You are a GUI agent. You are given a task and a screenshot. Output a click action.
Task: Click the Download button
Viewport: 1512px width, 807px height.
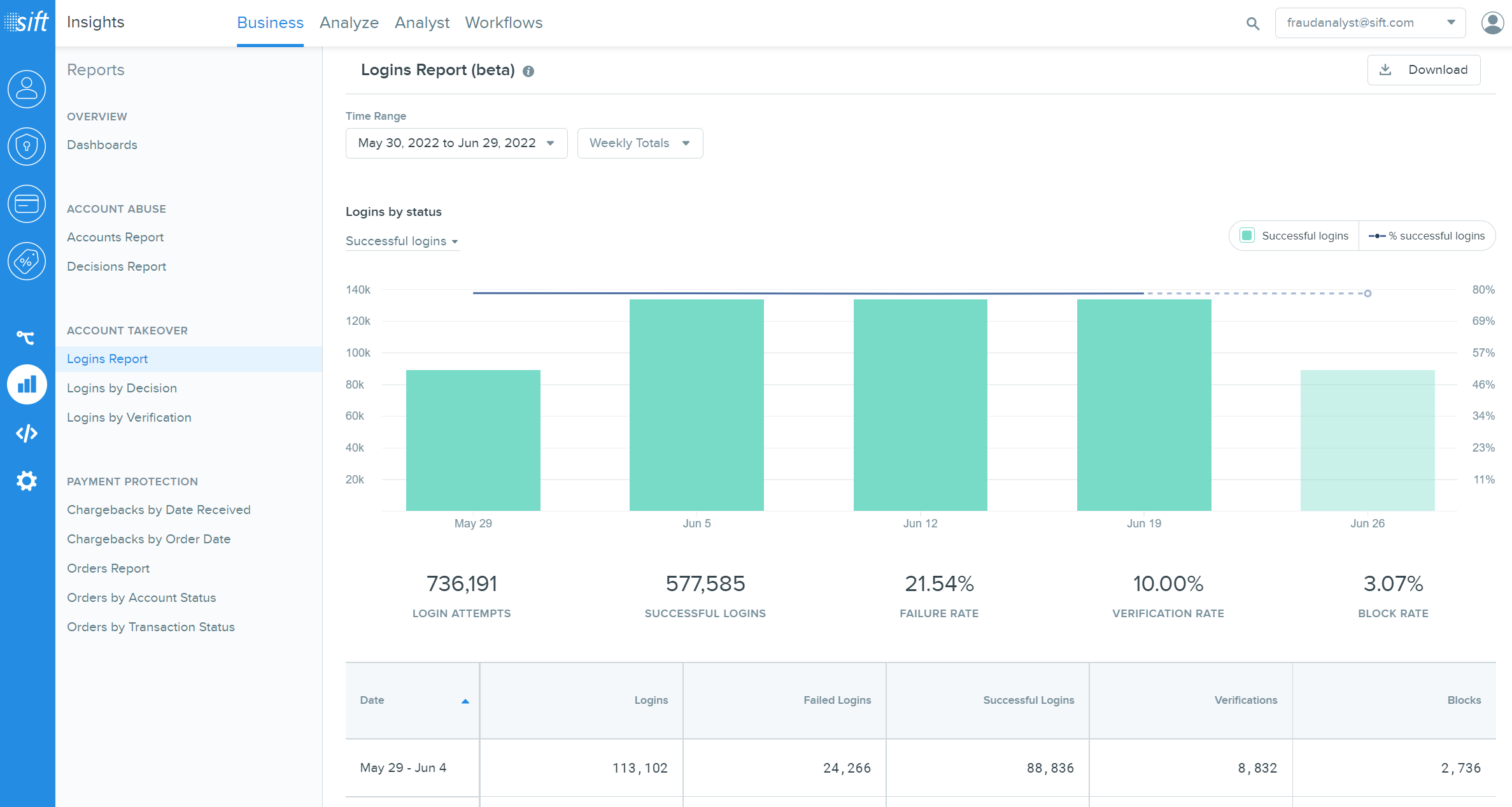1424,69
